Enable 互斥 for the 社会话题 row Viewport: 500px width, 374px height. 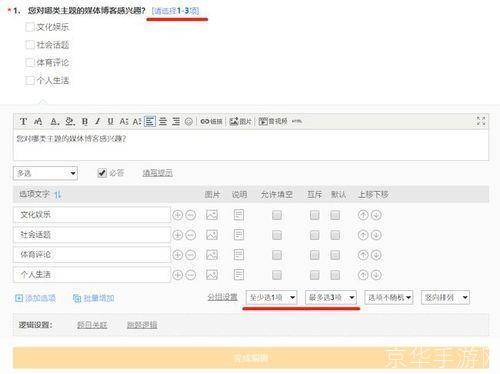[x=314, y=235]
